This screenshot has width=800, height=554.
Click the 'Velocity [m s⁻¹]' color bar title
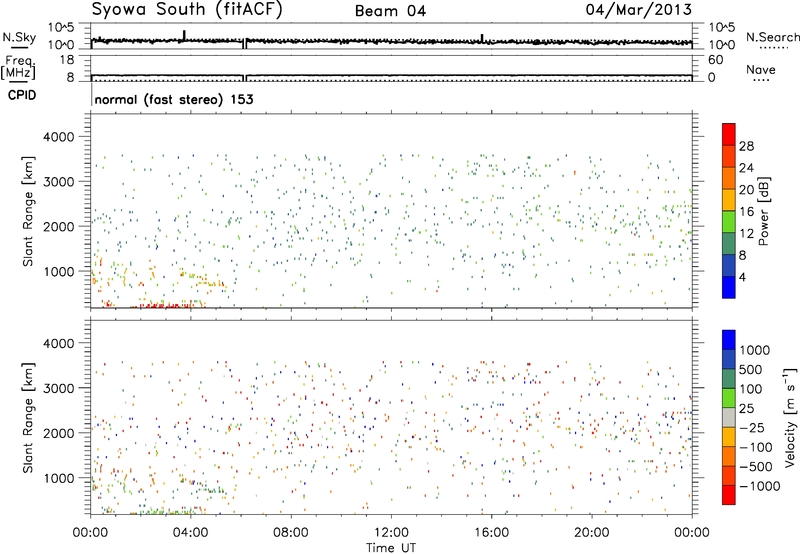pyautogui.click(x=790, y=417)
